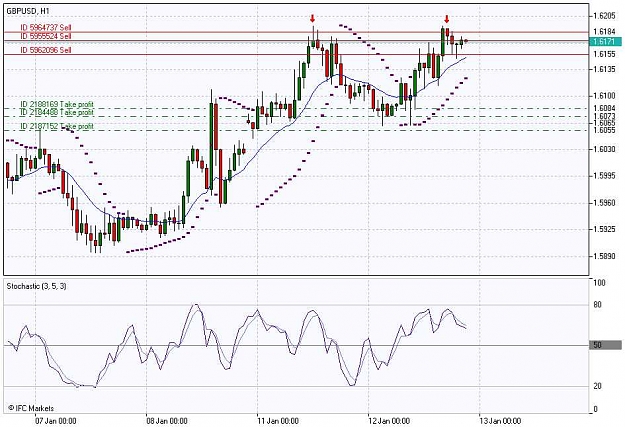
Task: Select the ID 5962096 Sell order label
Action: coord(46,50)
